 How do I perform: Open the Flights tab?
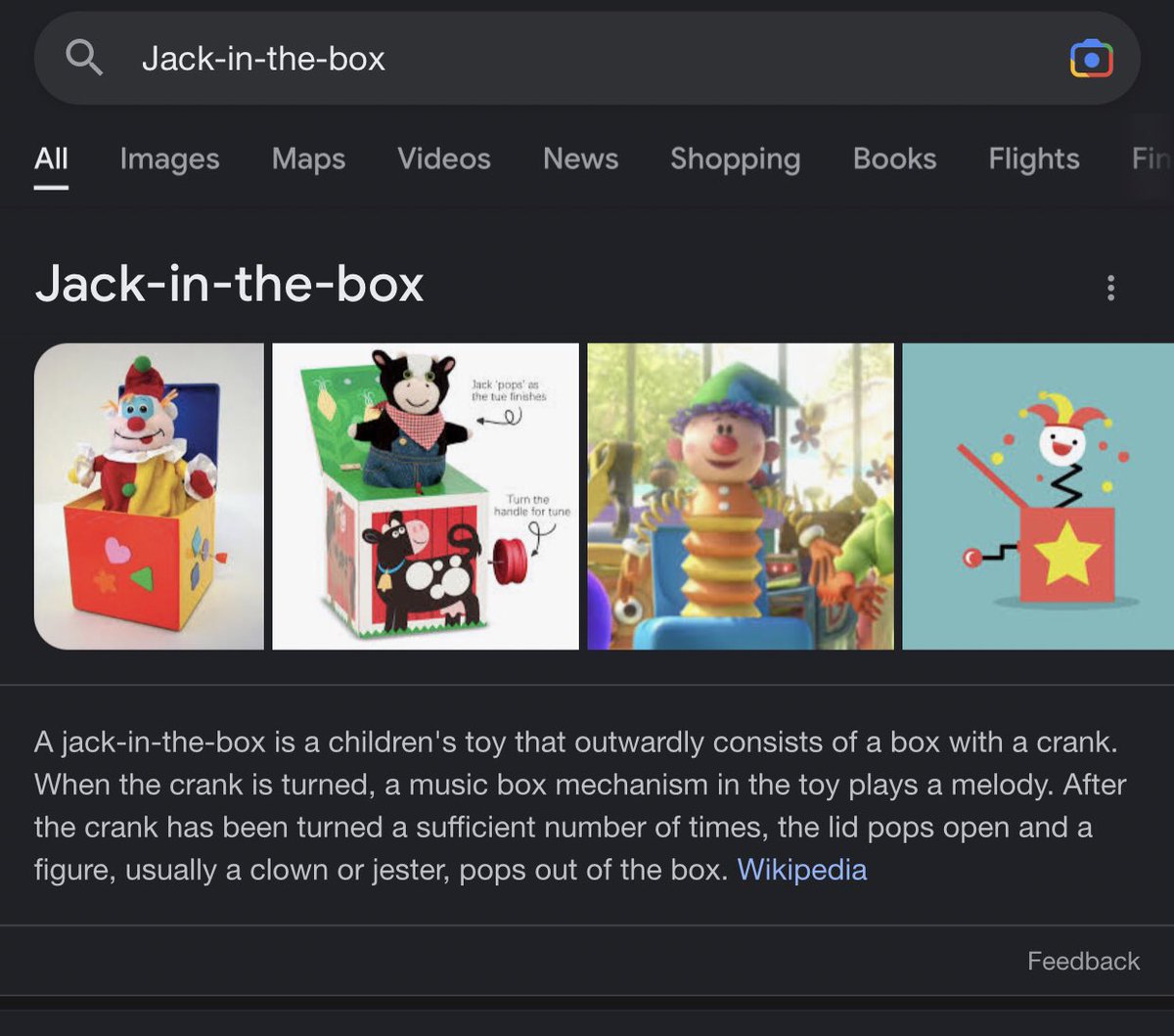(1034, 158)
